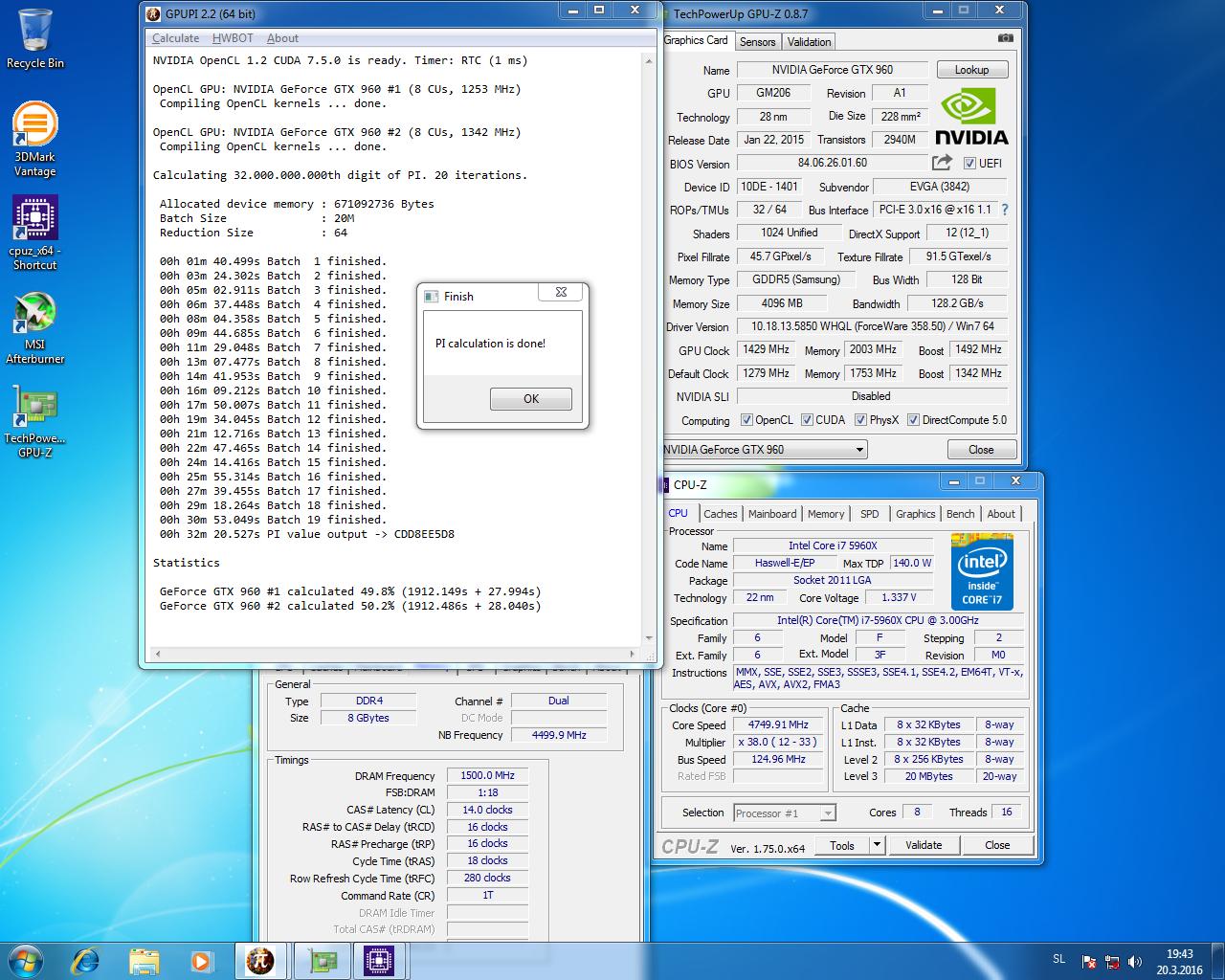Open the About menu in GPUPI
1225x980 pixels.
point(282,38)
